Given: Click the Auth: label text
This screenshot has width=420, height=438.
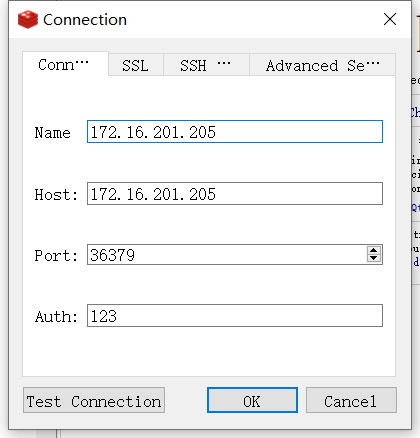Looking at the screenshot, I should [x=56, y=316].
